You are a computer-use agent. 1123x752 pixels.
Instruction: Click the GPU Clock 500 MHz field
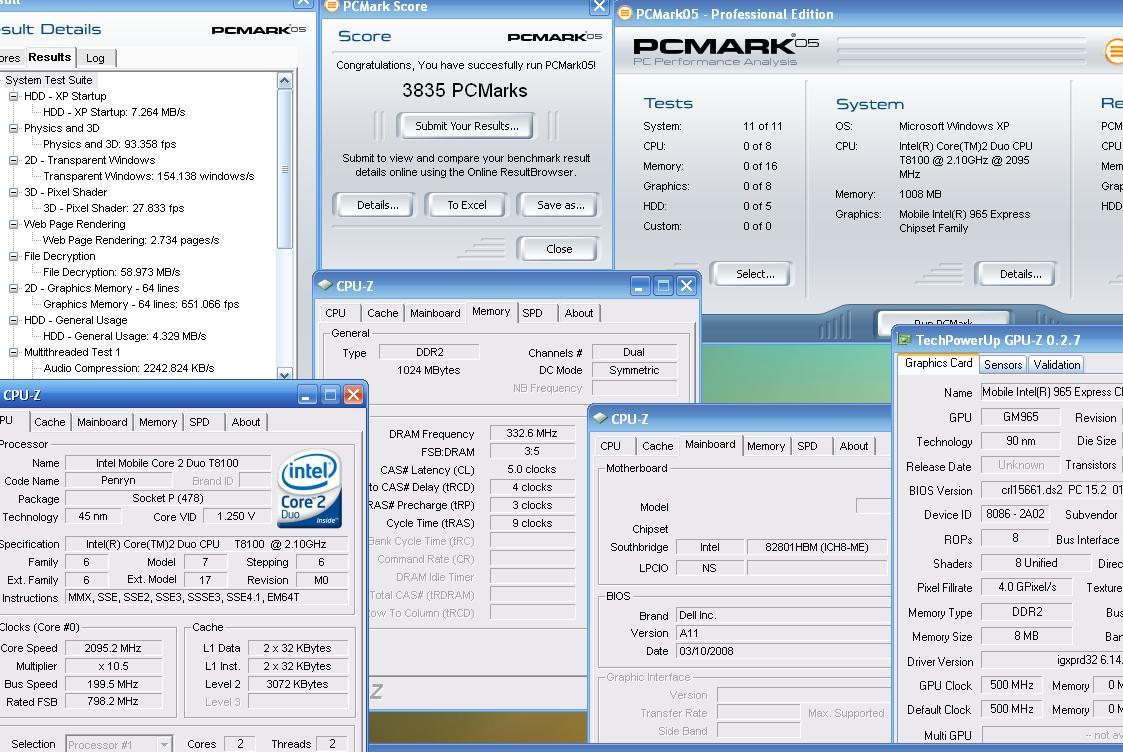point(1011,685)
